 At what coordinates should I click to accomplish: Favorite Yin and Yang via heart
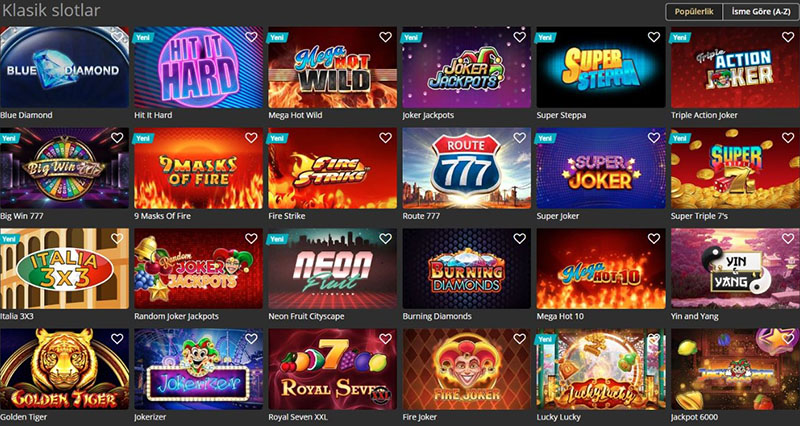tap(788, 238)
